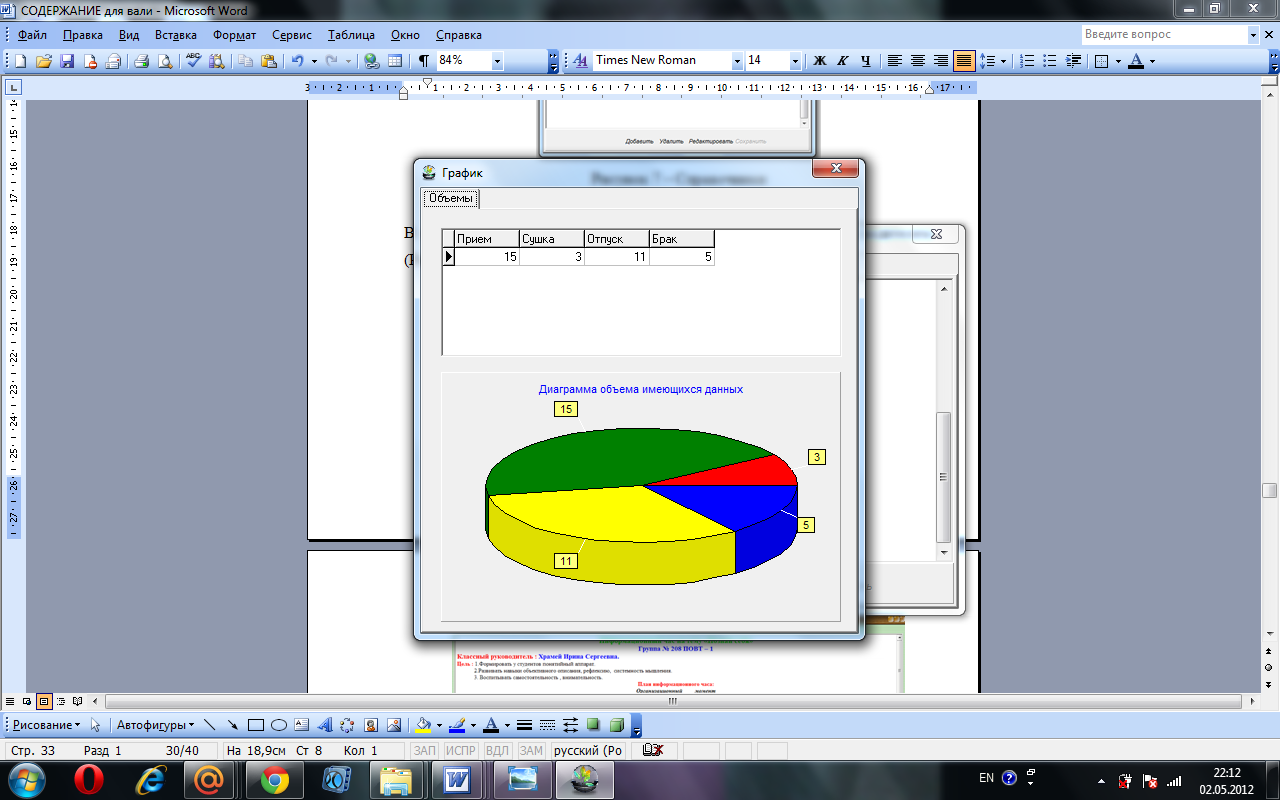Expand the line spacing dropdown arrow
This screenshot has height=800, width=1280.
point(1003,61)
